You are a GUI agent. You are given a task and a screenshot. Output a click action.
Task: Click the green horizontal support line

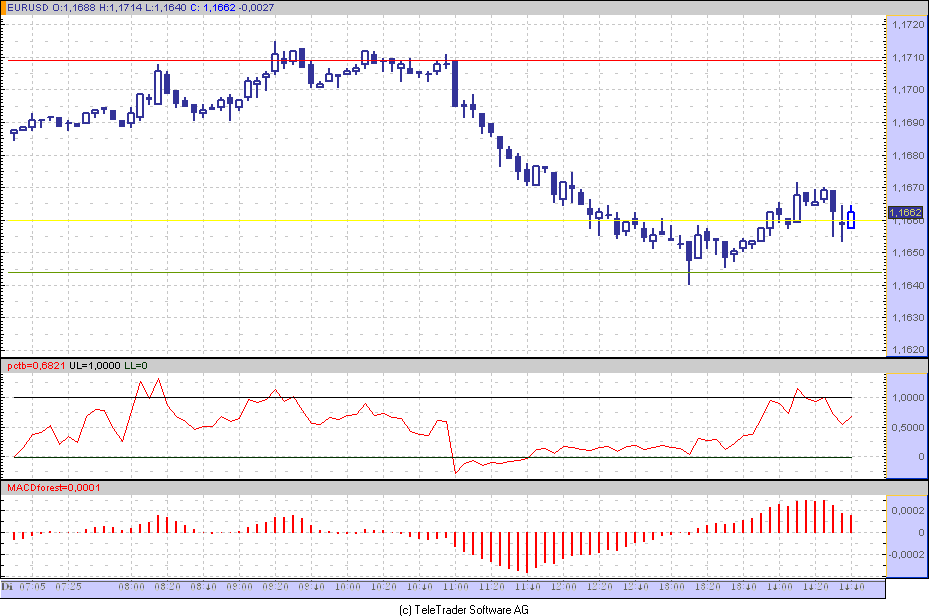point(444,272)
